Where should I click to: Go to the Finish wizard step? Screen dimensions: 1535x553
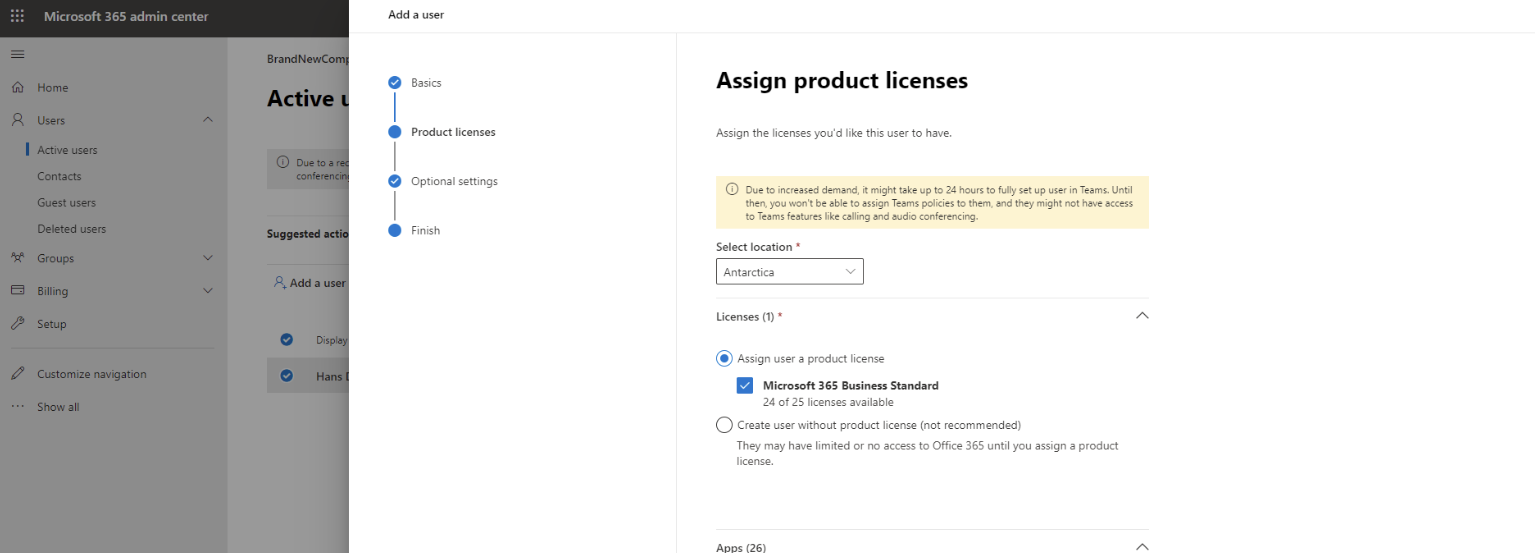pyautogui.click(x=425, y=231)
